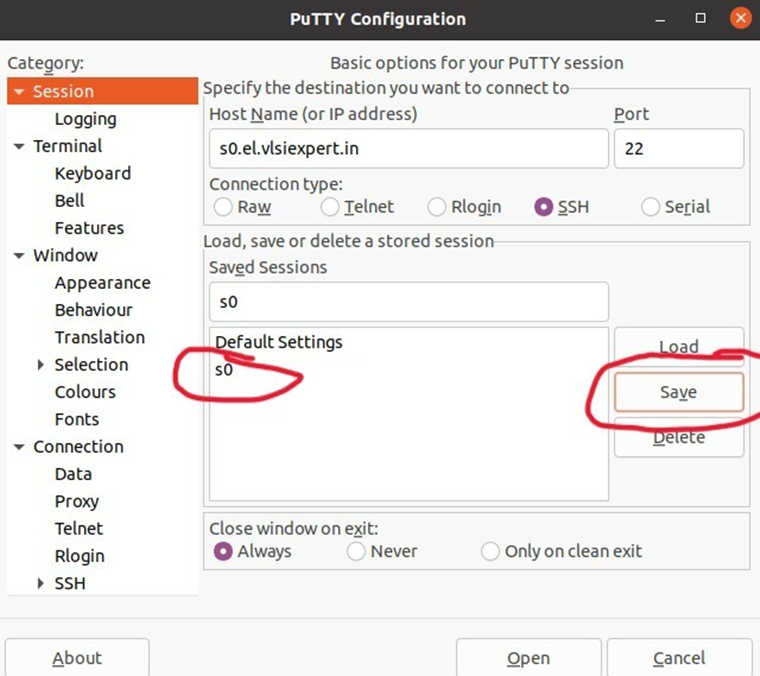This screenshot has width=760, height=676.
Task: Open the SSH connection now
Action: tap(528, 658)
